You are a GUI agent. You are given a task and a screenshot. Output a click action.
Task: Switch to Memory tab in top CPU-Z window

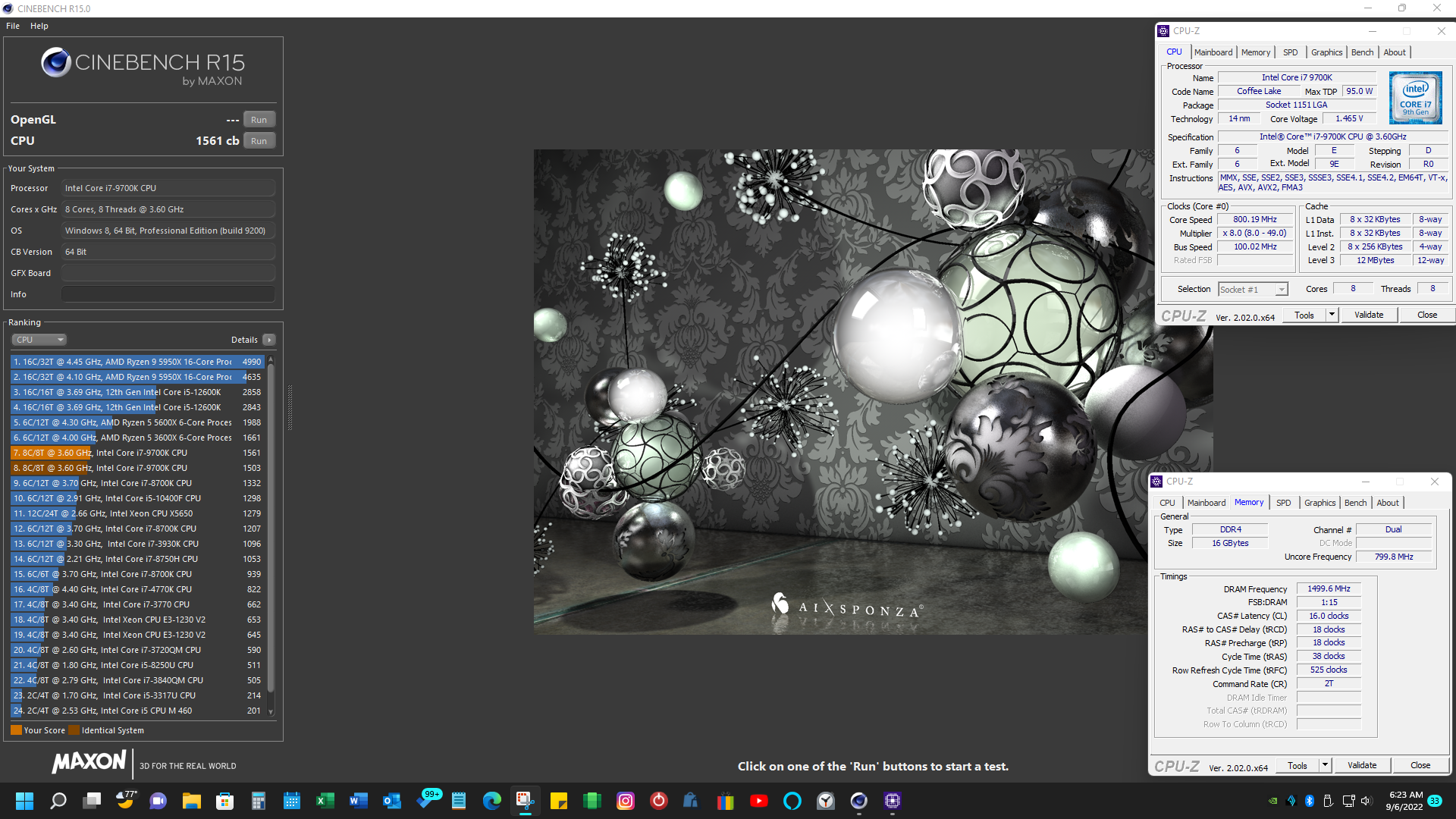click(1255, 52)
